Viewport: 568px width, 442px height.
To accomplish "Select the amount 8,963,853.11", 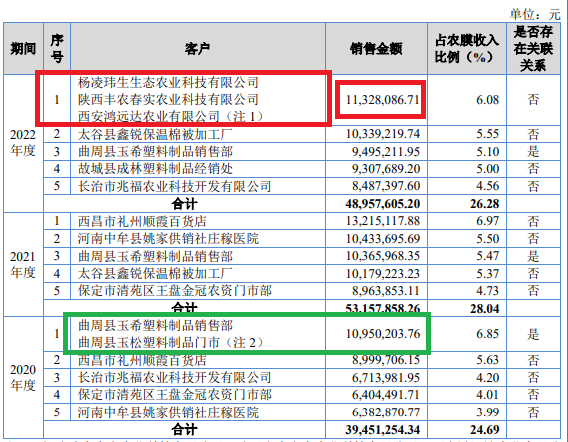I will 386,291.
